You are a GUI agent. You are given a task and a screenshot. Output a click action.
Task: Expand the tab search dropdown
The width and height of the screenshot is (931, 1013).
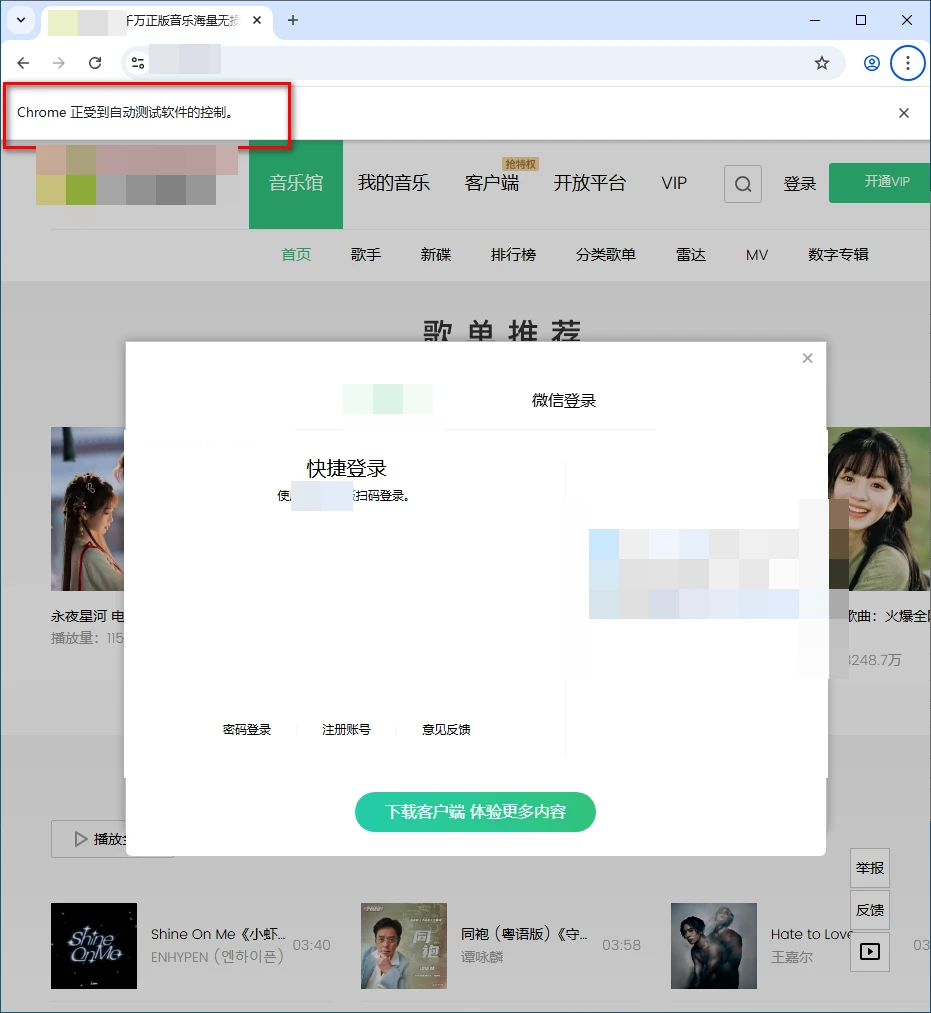19,20
